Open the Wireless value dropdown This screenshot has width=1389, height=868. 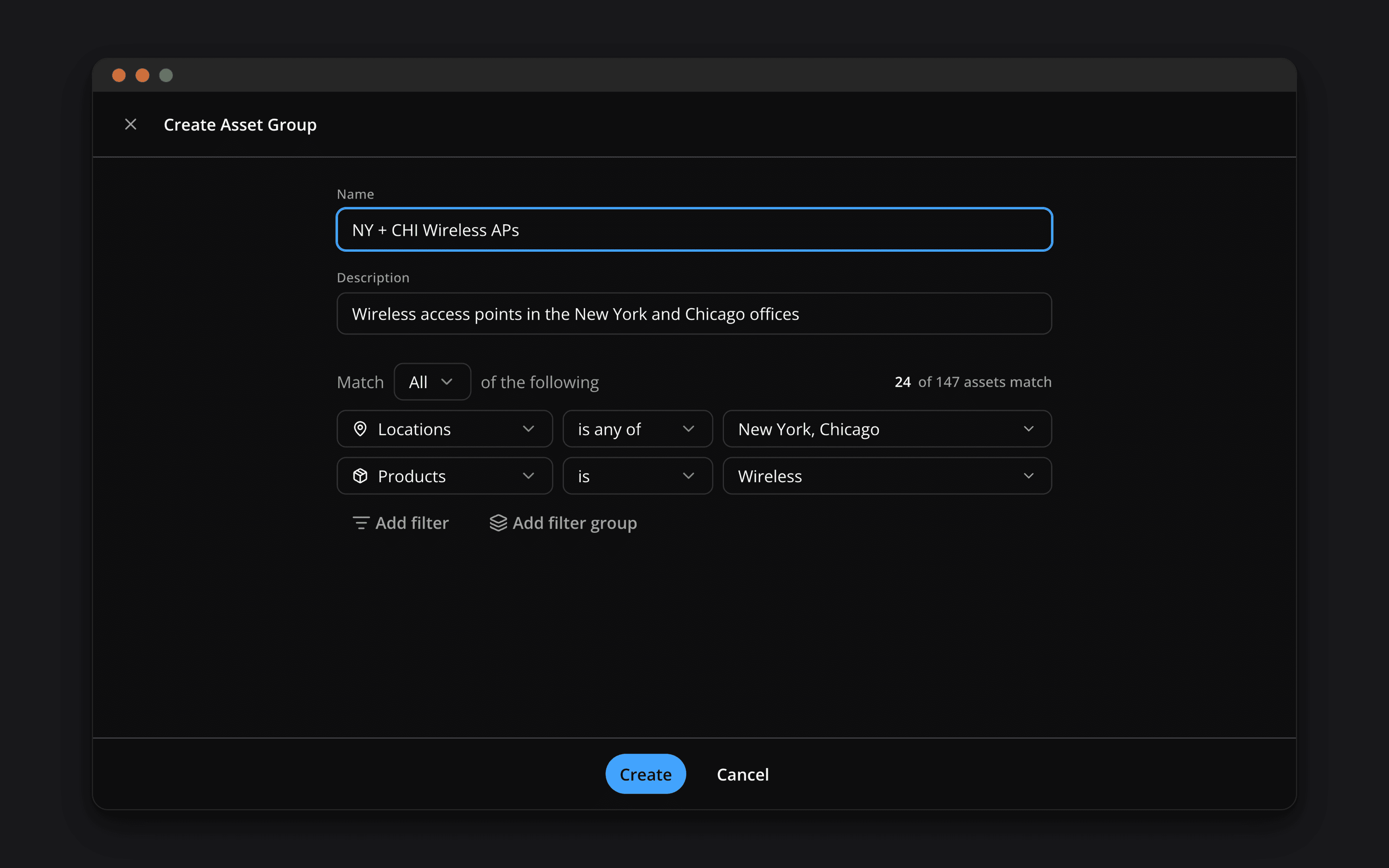pyautogui.click(x=887, y=476)
